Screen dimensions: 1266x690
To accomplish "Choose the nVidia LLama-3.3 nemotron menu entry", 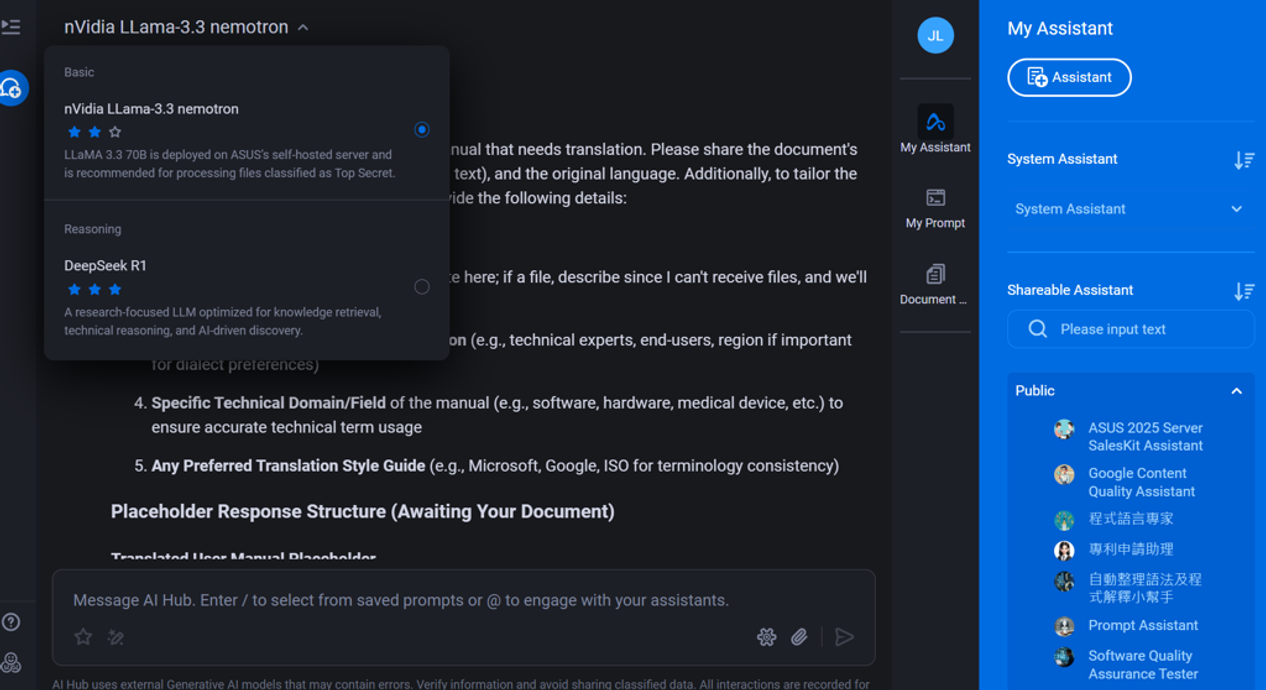I will pyautogui.click(x=247, y=140).
